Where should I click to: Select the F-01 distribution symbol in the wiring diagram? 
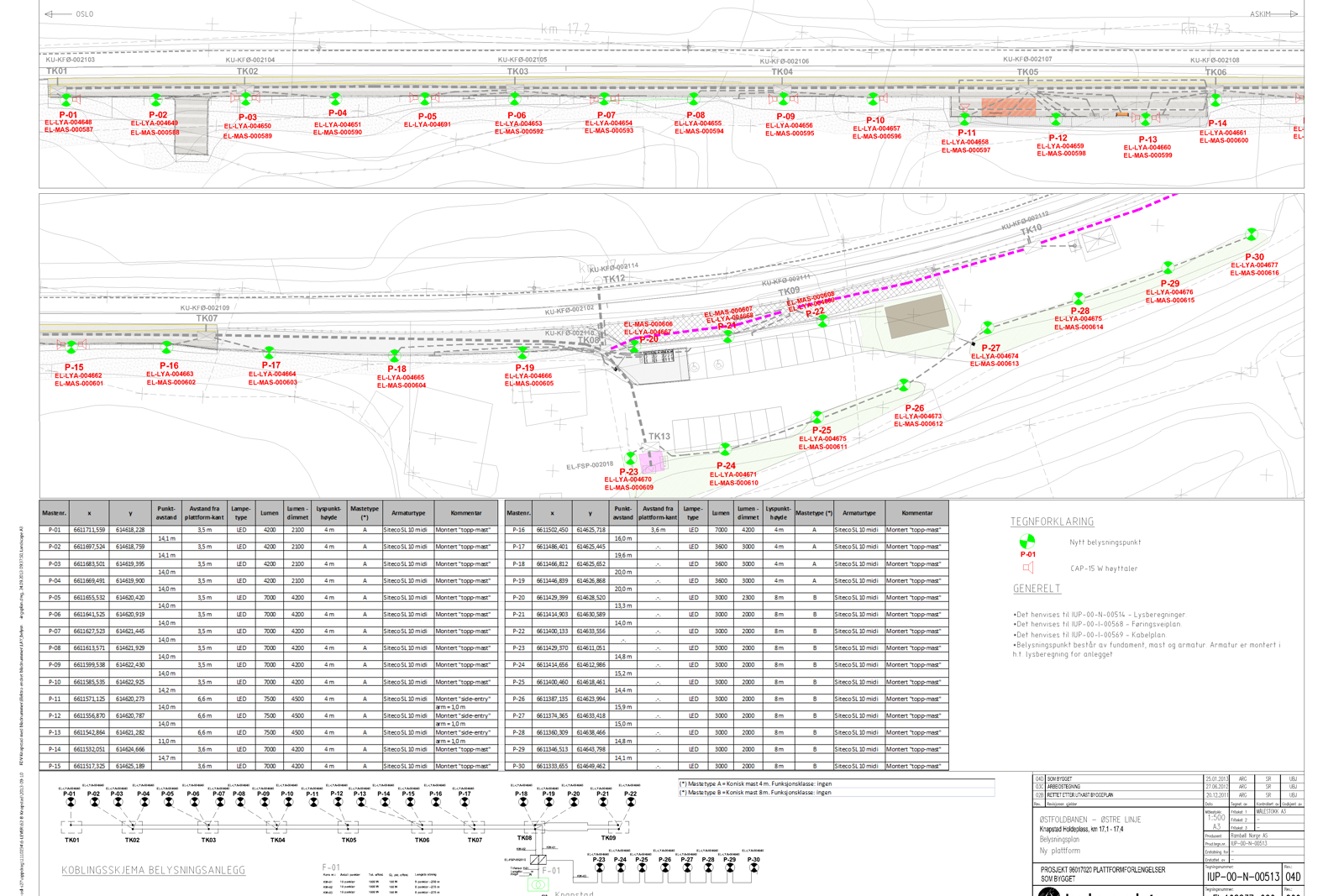pyautogui.click(x=538, y=860)
